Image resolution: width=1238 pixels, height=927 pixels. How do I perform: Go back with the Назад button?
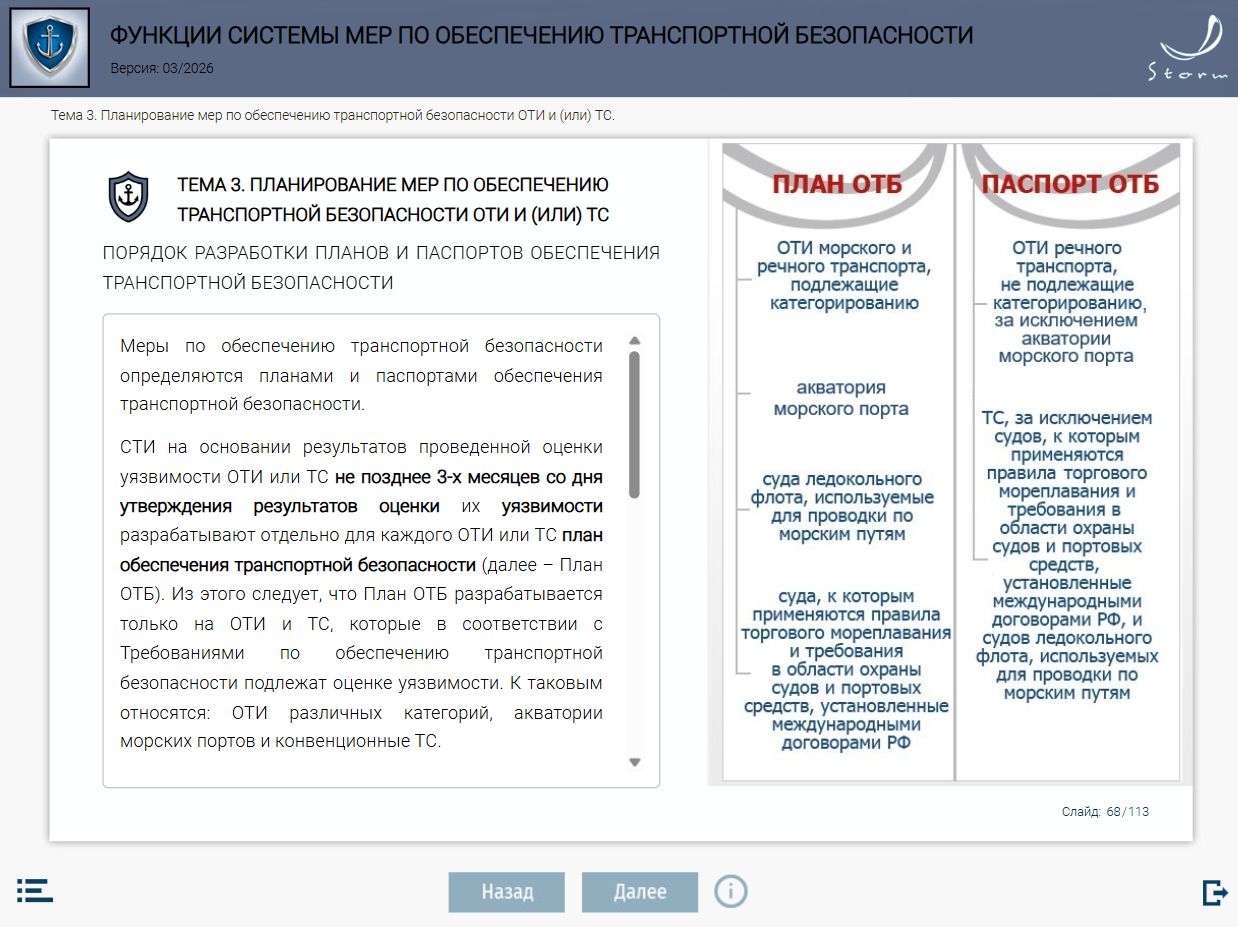pyautogui.click(x=507, y=892)
